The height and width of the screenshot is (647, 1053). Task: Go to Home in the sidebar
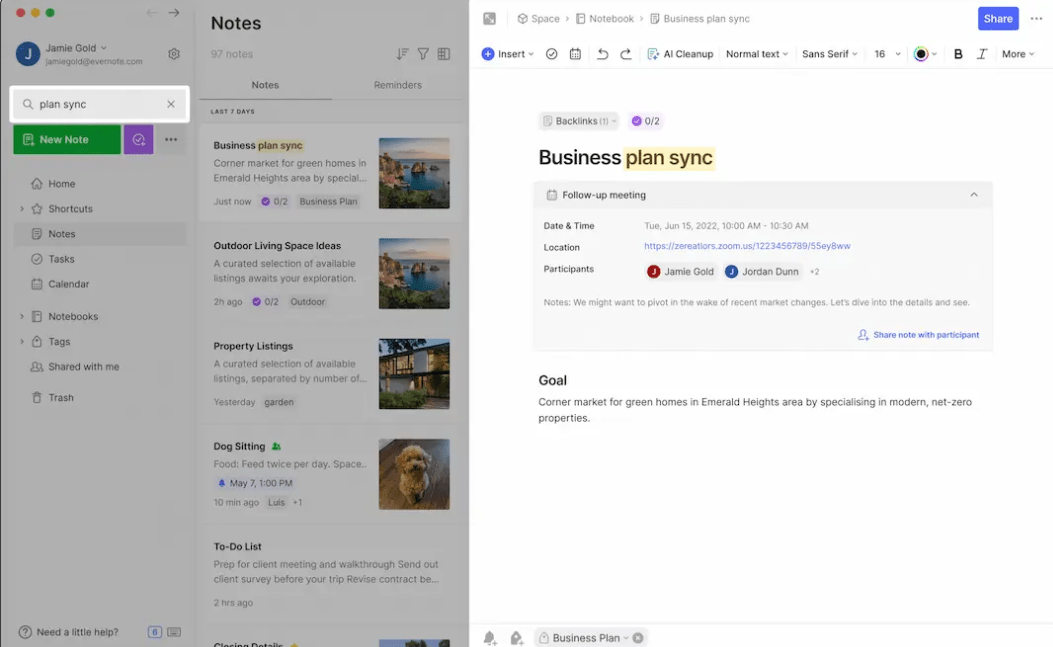coord(99,183)
